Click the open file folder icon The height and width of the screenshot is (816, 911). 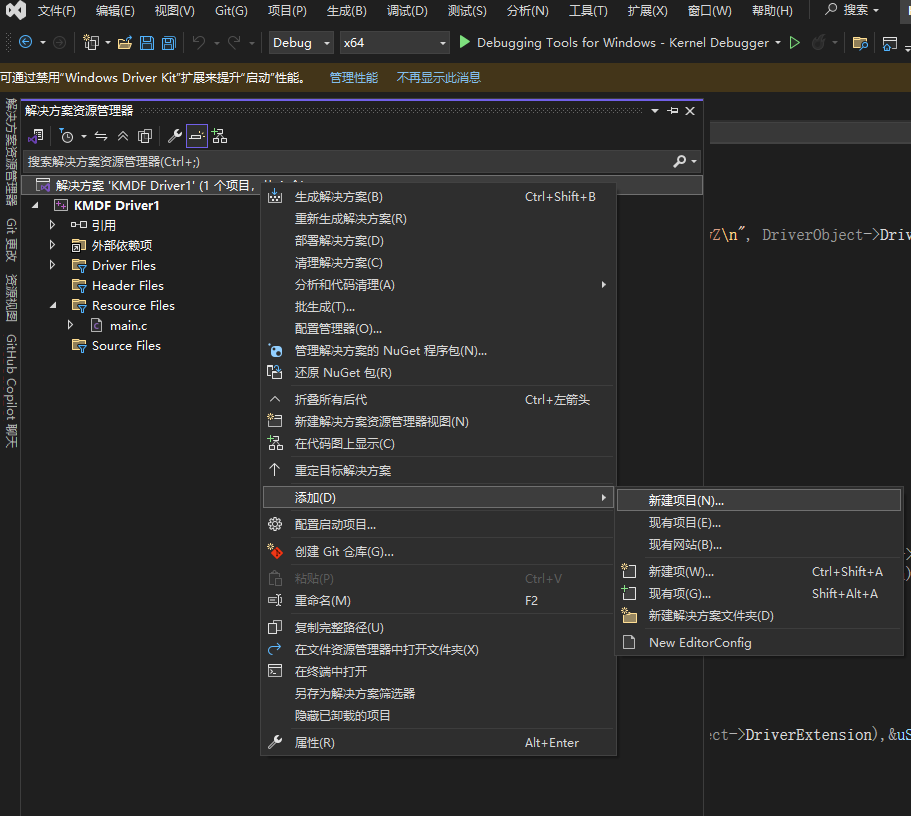click(x=125, y=42)
